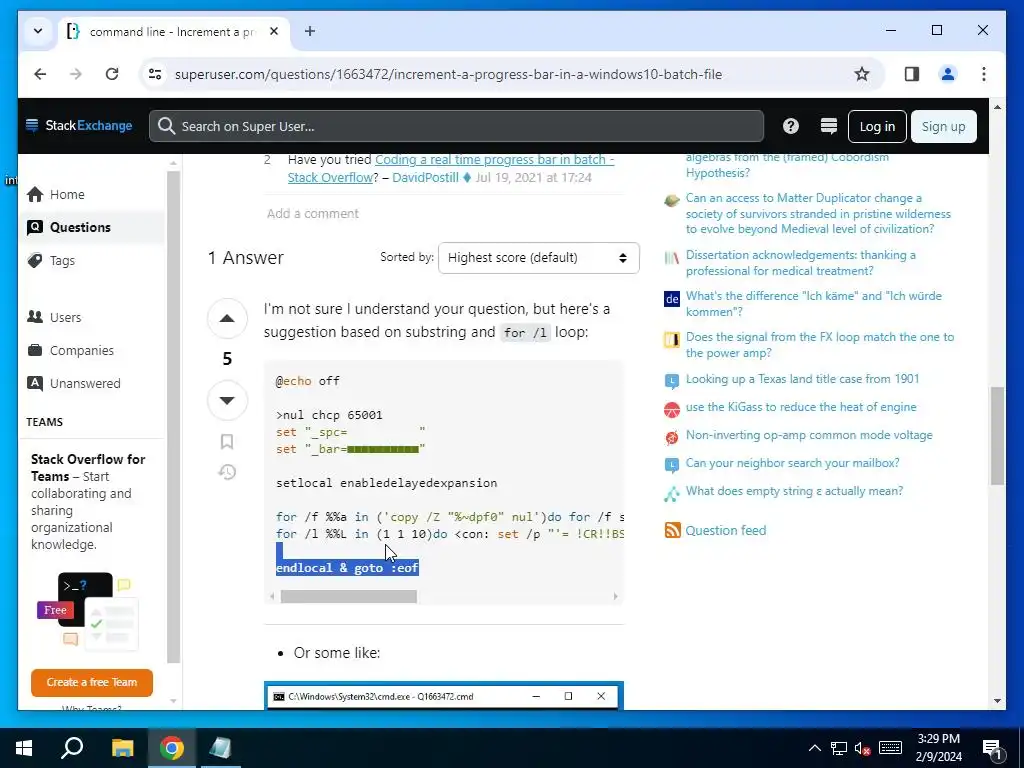Upvote the answer
1024x768 pixels.
point(227,319)
